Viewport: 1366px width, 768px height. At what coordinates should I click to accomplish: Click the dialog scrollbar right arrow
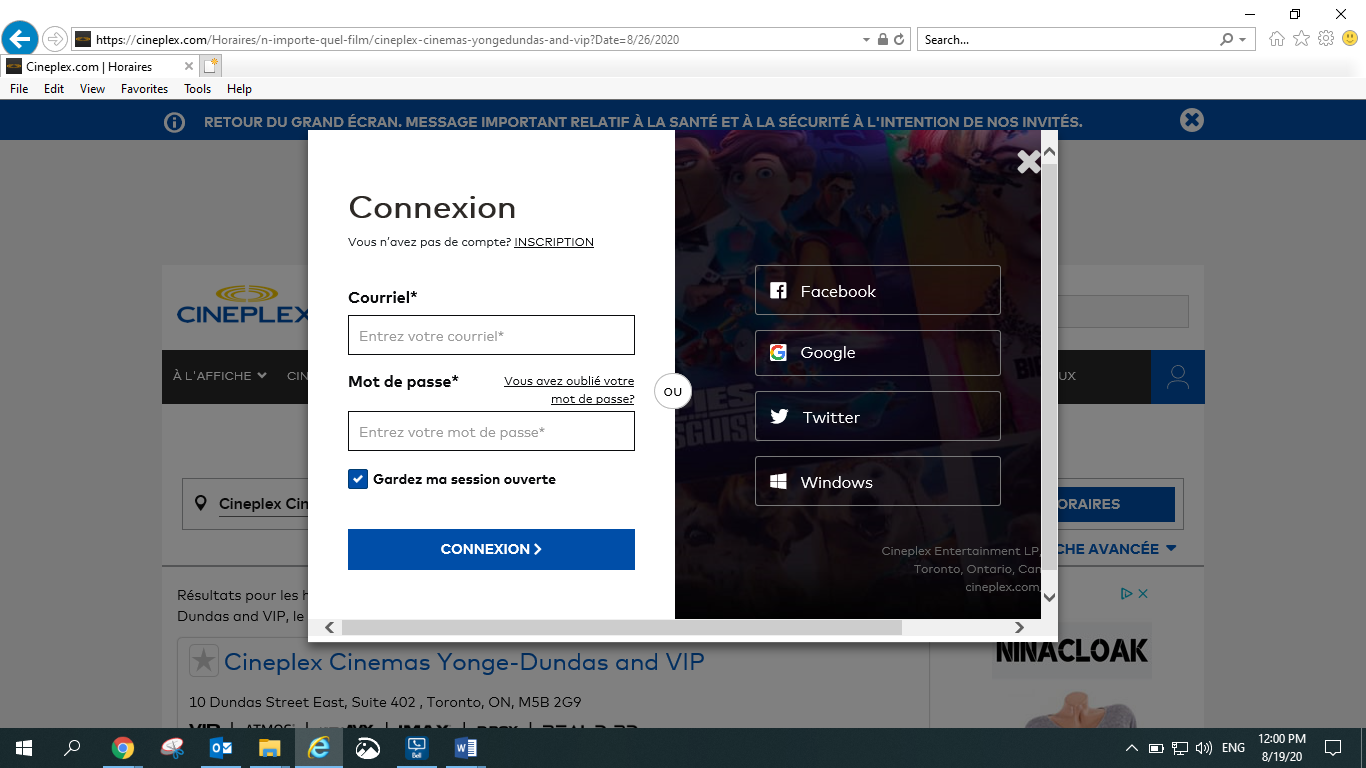1019,627
